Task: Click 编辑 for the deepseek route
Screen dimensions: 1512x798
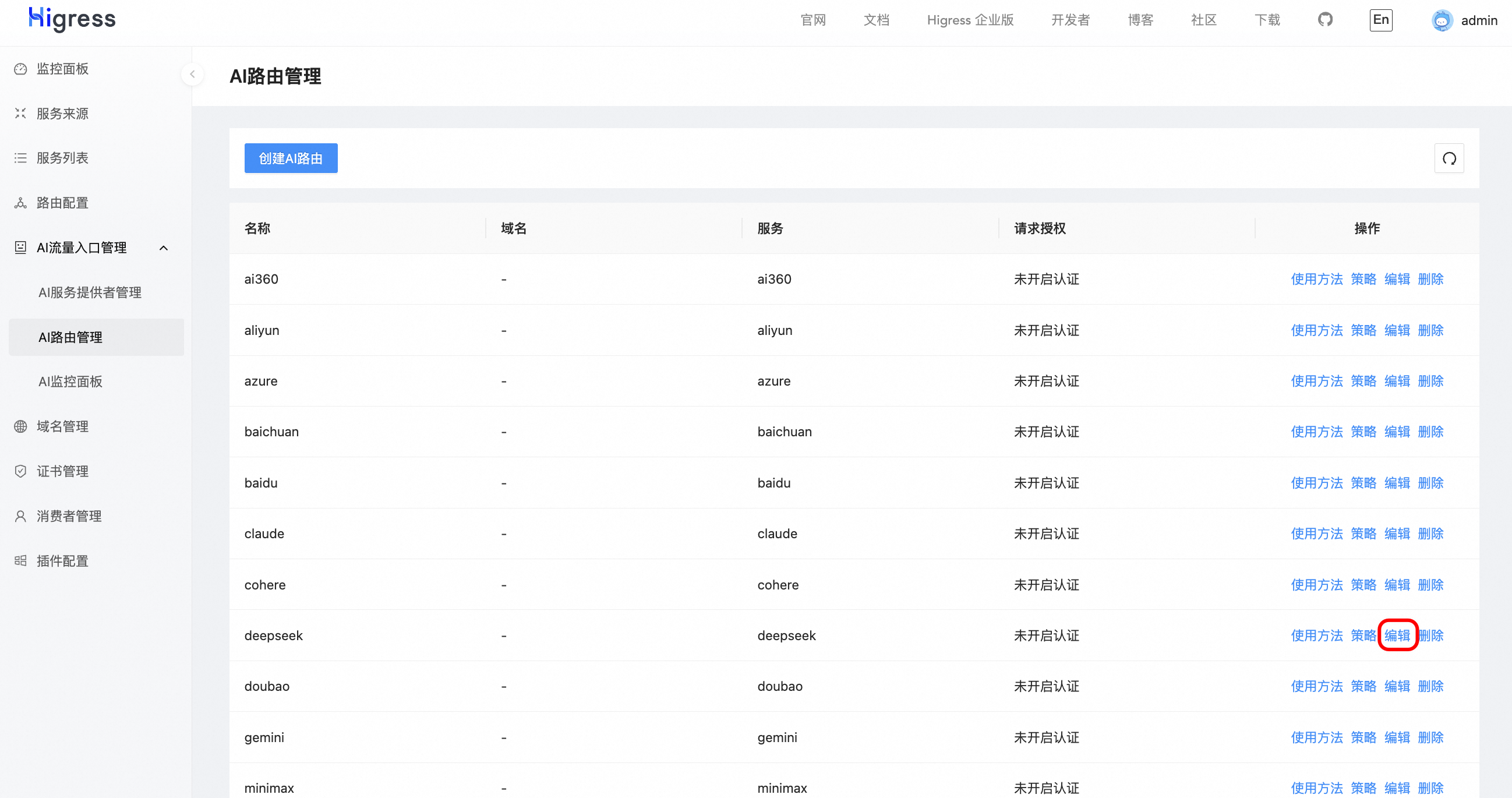Action: pos(1397,635)
